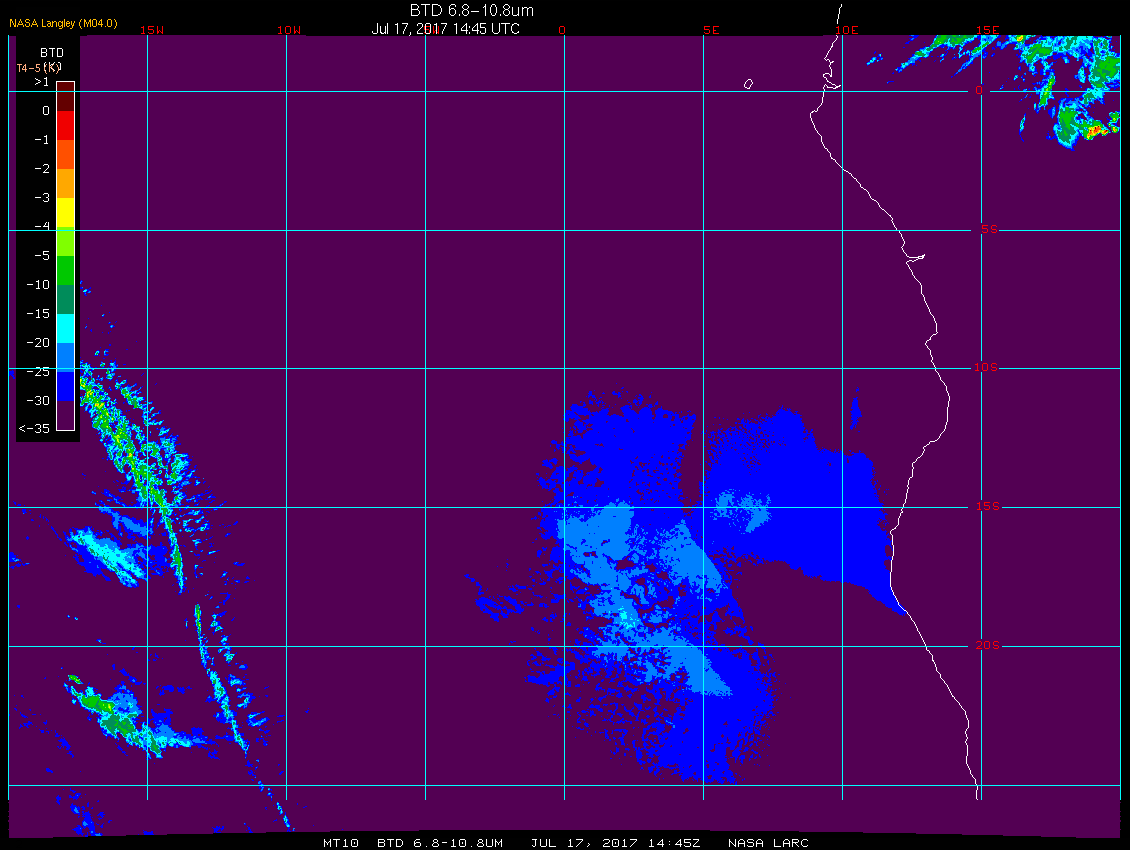Click the '-5' colorbar label
The width and height of the screenshot is (1130, 850).
tap(42, 256)
